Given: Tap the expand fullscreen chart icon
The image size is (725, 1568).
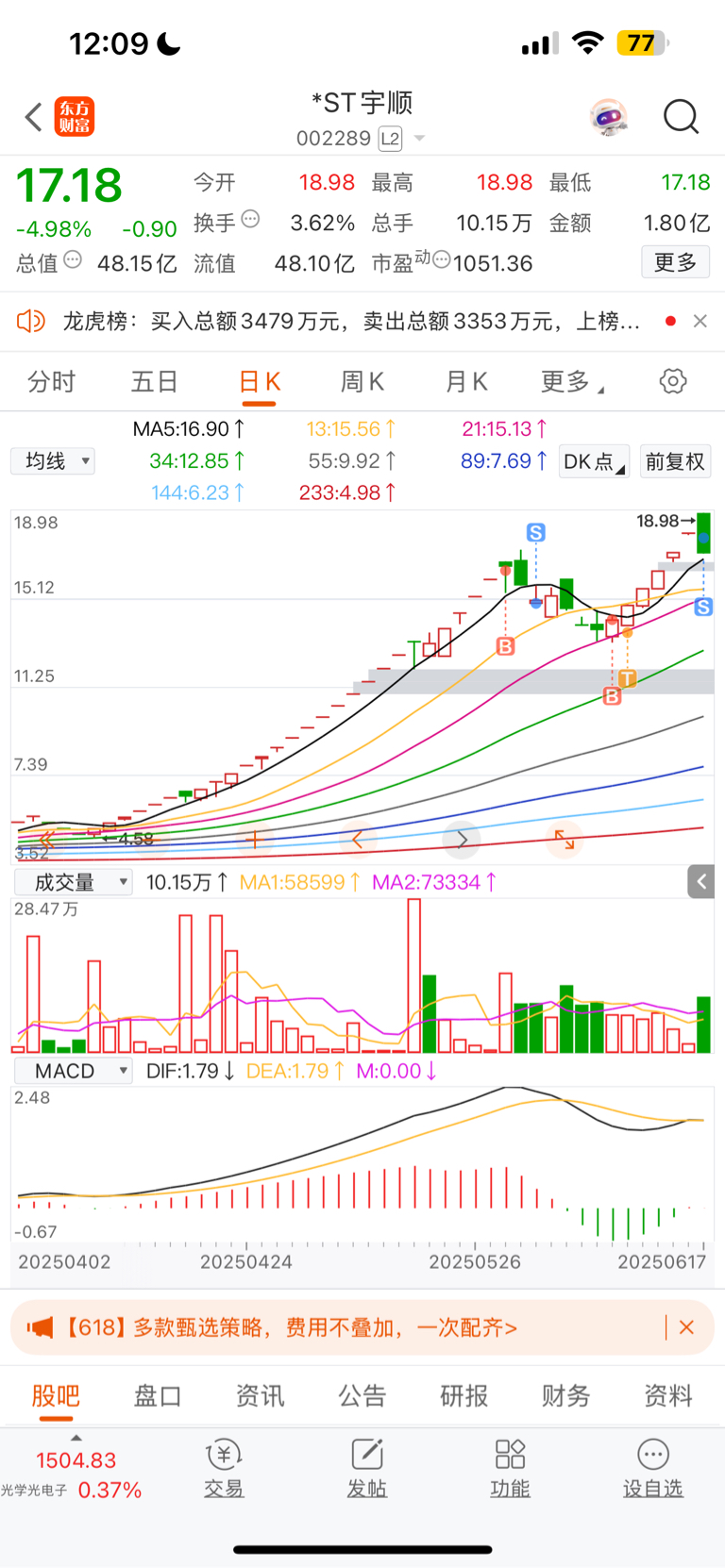Looking at the screenshot, I should (565, 839).
